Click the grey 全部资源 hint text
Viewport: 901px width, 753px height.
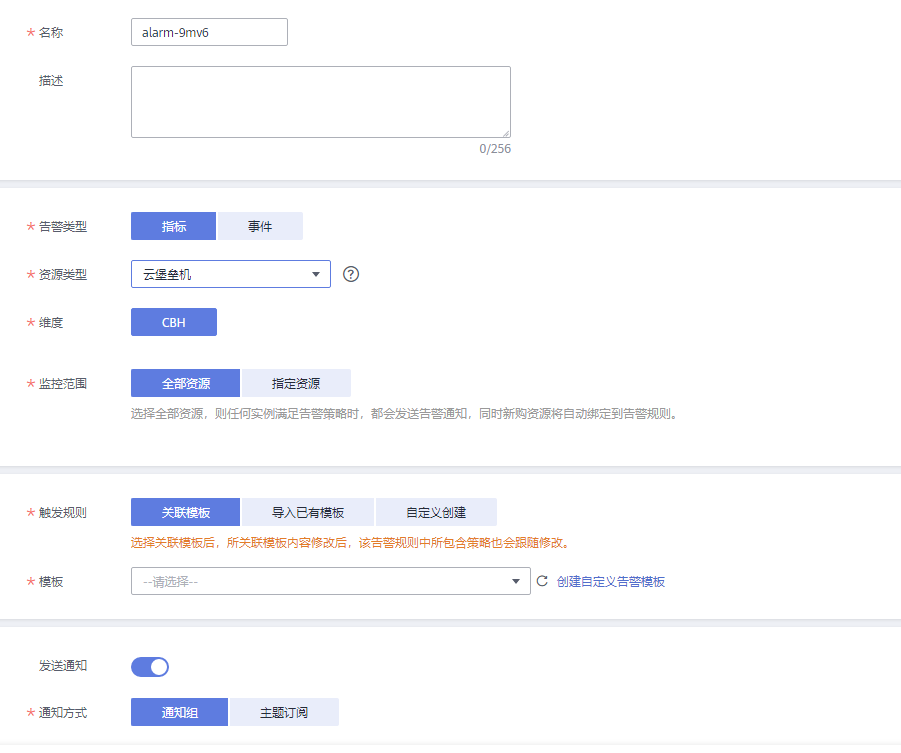404,414
